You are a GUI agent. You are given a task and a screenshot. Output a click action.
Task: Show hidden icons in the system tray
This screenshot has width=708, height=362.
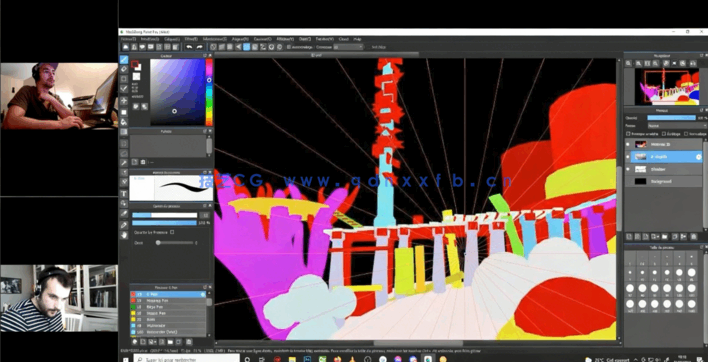(637, 360)
